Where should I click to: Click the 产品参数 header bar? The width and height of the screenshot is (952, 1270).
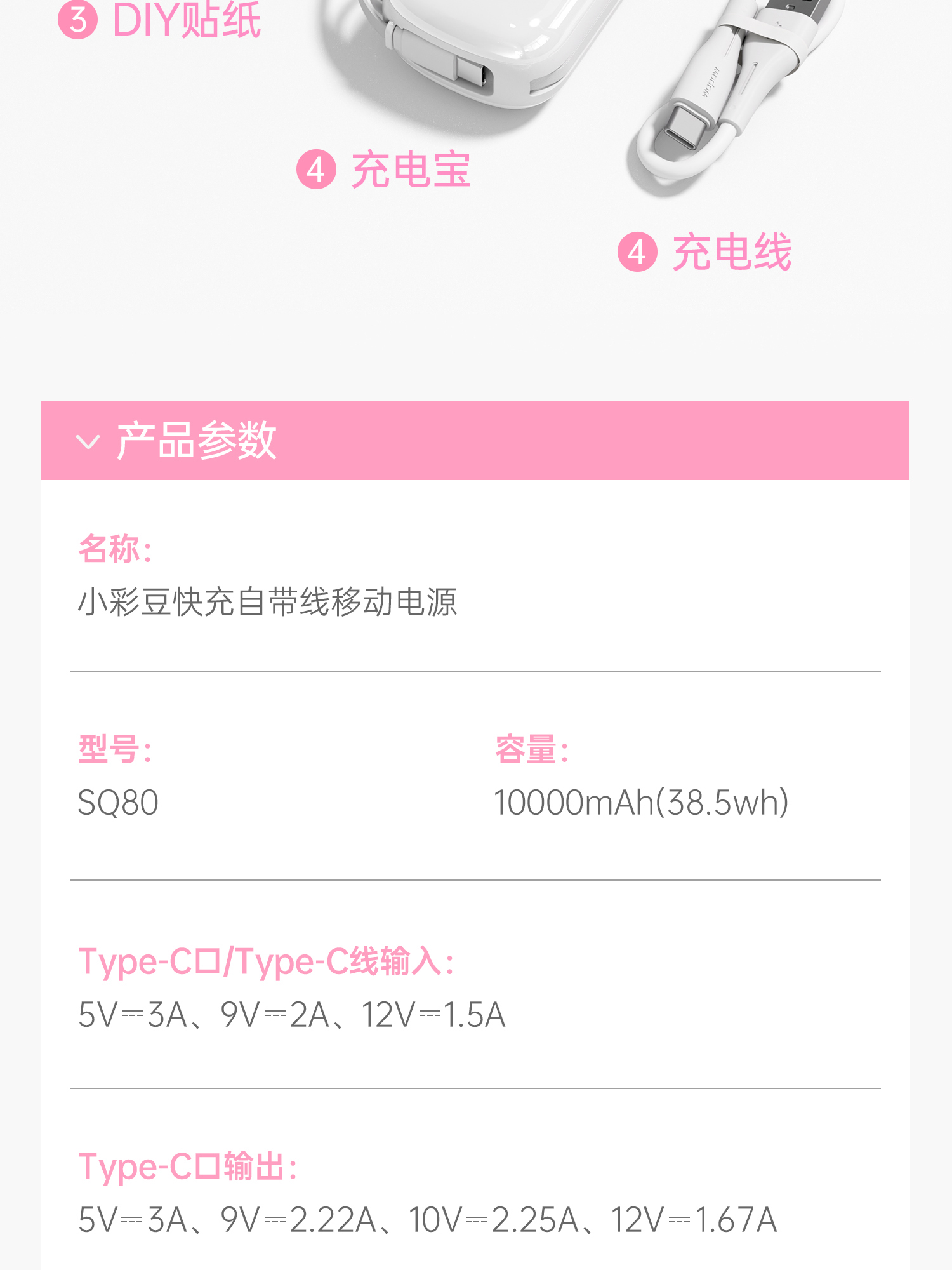475,440
